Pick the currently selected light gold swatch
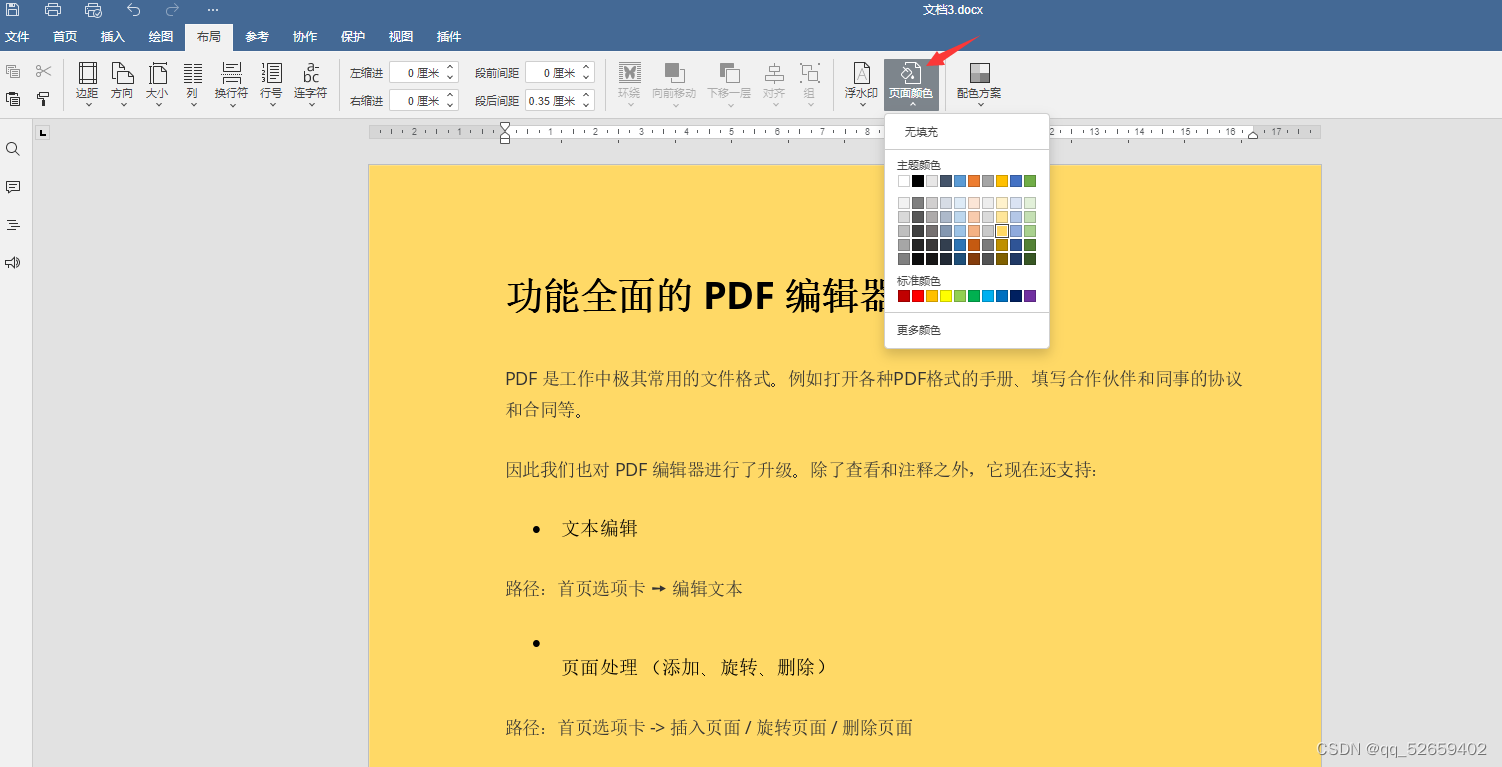The width and height of the screenshot is (1502, 767). point(1002,231)
